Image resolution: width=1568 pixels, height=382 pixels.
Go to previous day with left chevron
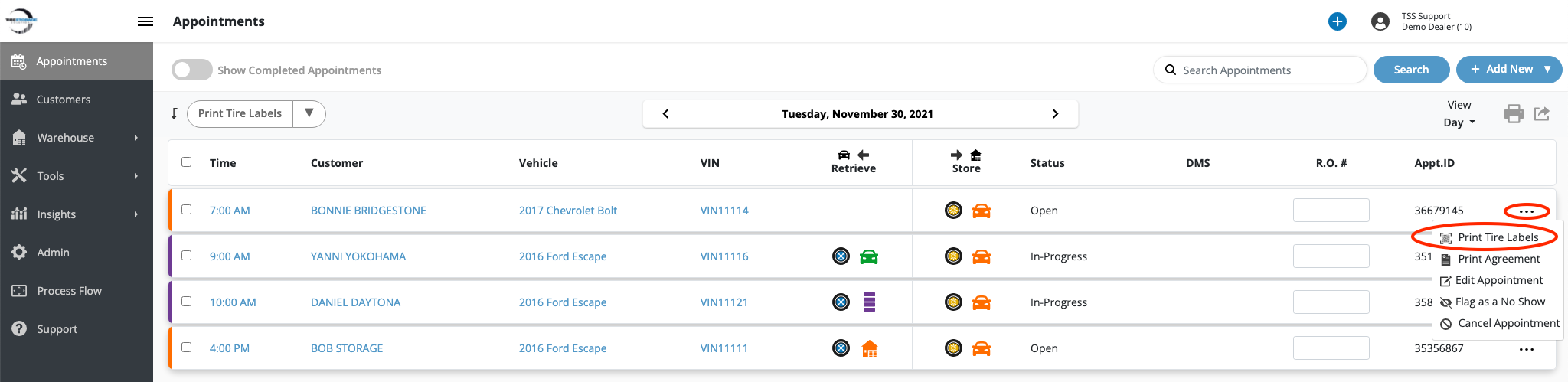[665, 113]
